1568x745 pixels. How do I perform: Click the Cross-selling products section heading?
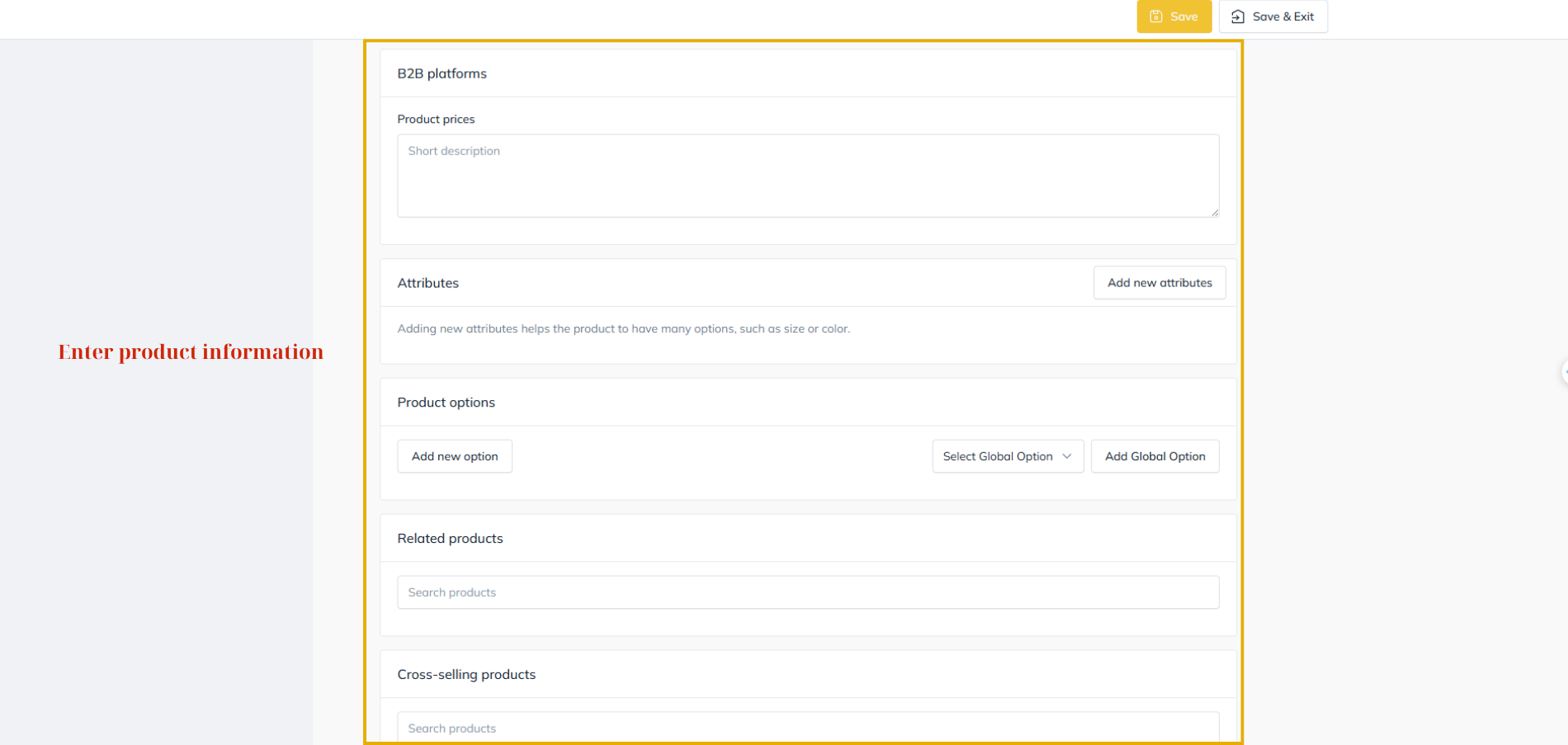[466, 675]
